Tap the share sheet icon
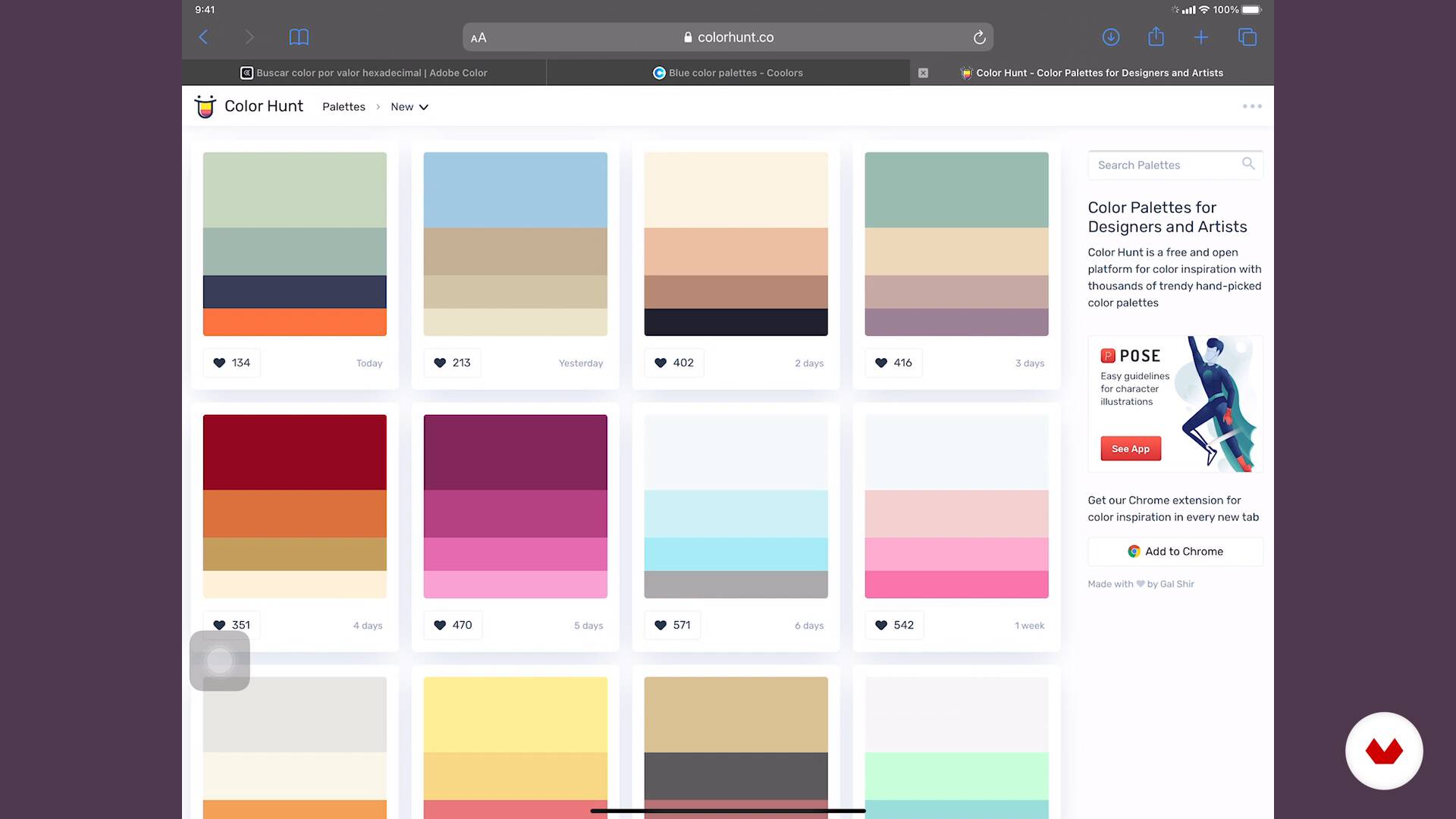The height and width of the screenshot is (819, 1456). point(1156,37)
